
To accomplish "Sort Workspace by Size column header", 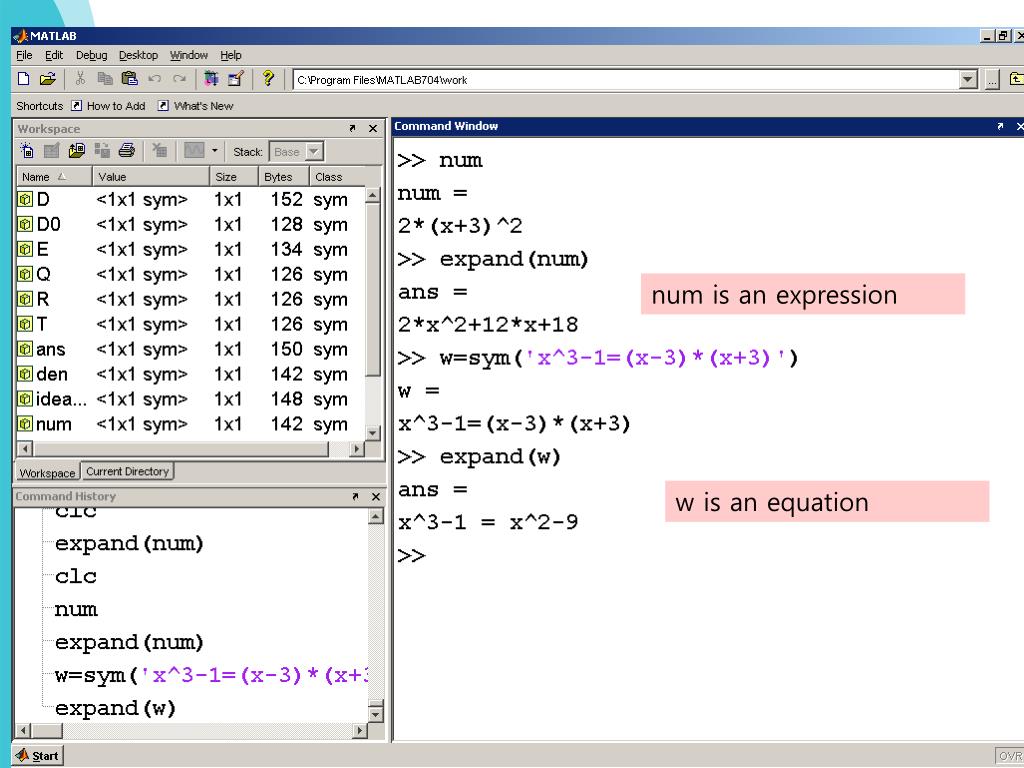I will coord(234,176).
